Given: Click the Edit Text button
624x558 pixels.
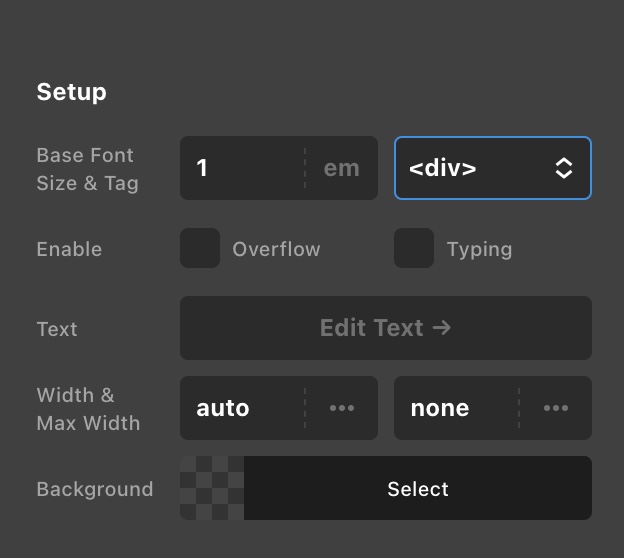Looking at the screenshot, I should point(385,328).
